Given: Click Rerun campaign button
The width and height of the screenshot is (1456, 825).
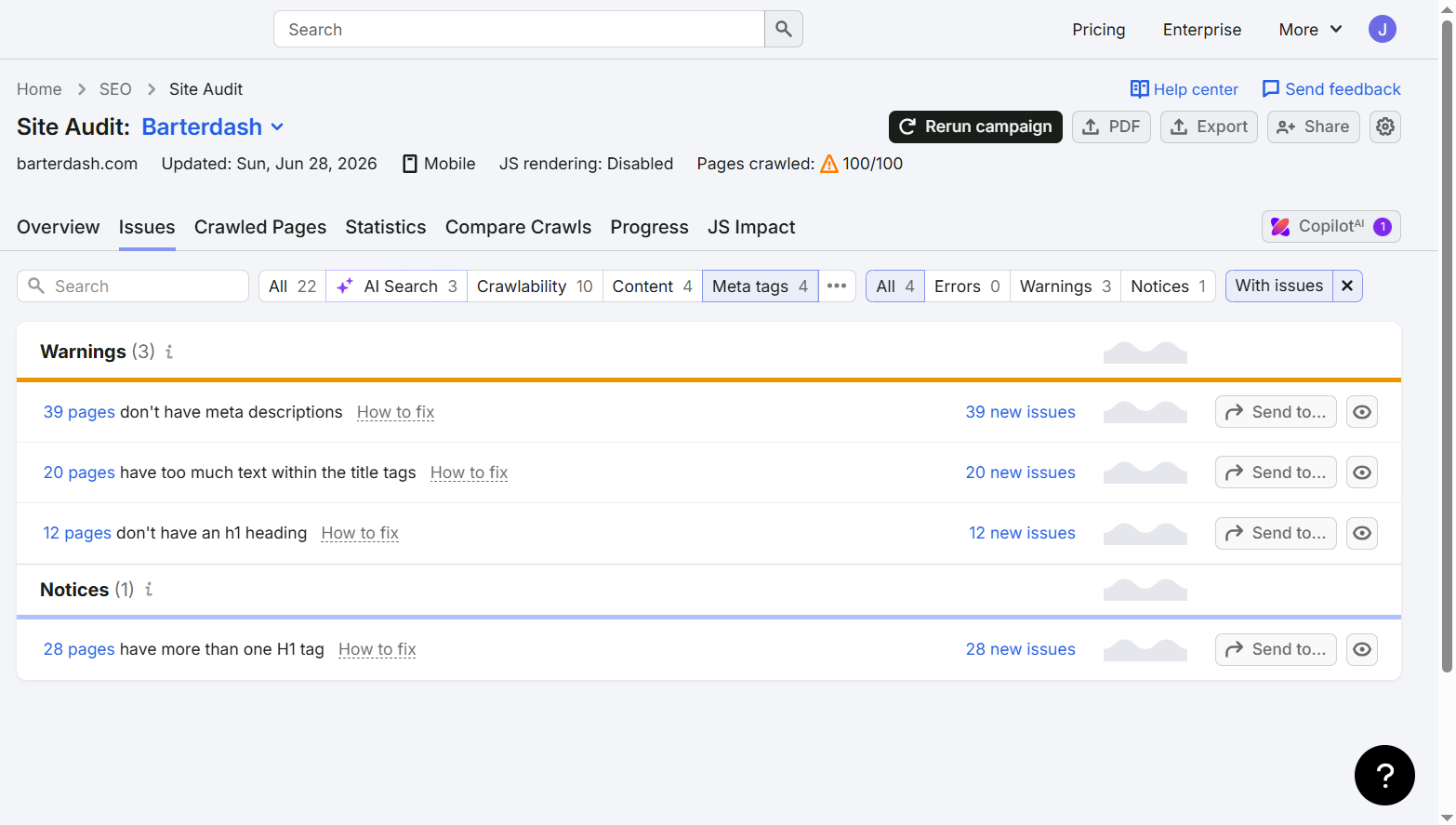Looking at the screenshot, I should coord(975,126).
